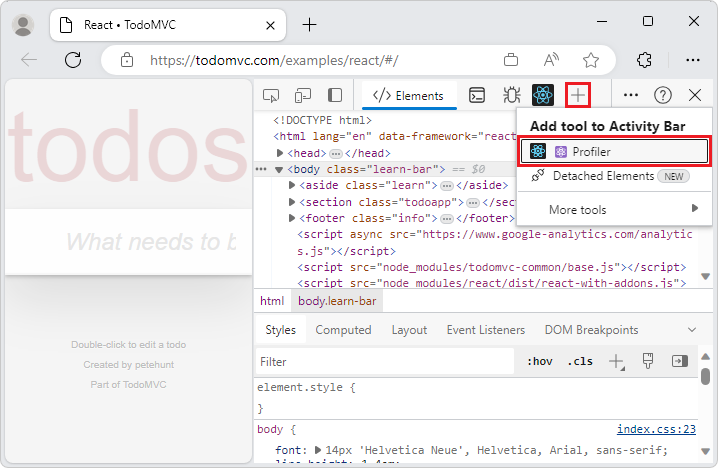Open the DOM Breakpoints tab
Image resolution: width=718 pixels, height=468 pixels.
click(x=592, y=330)
